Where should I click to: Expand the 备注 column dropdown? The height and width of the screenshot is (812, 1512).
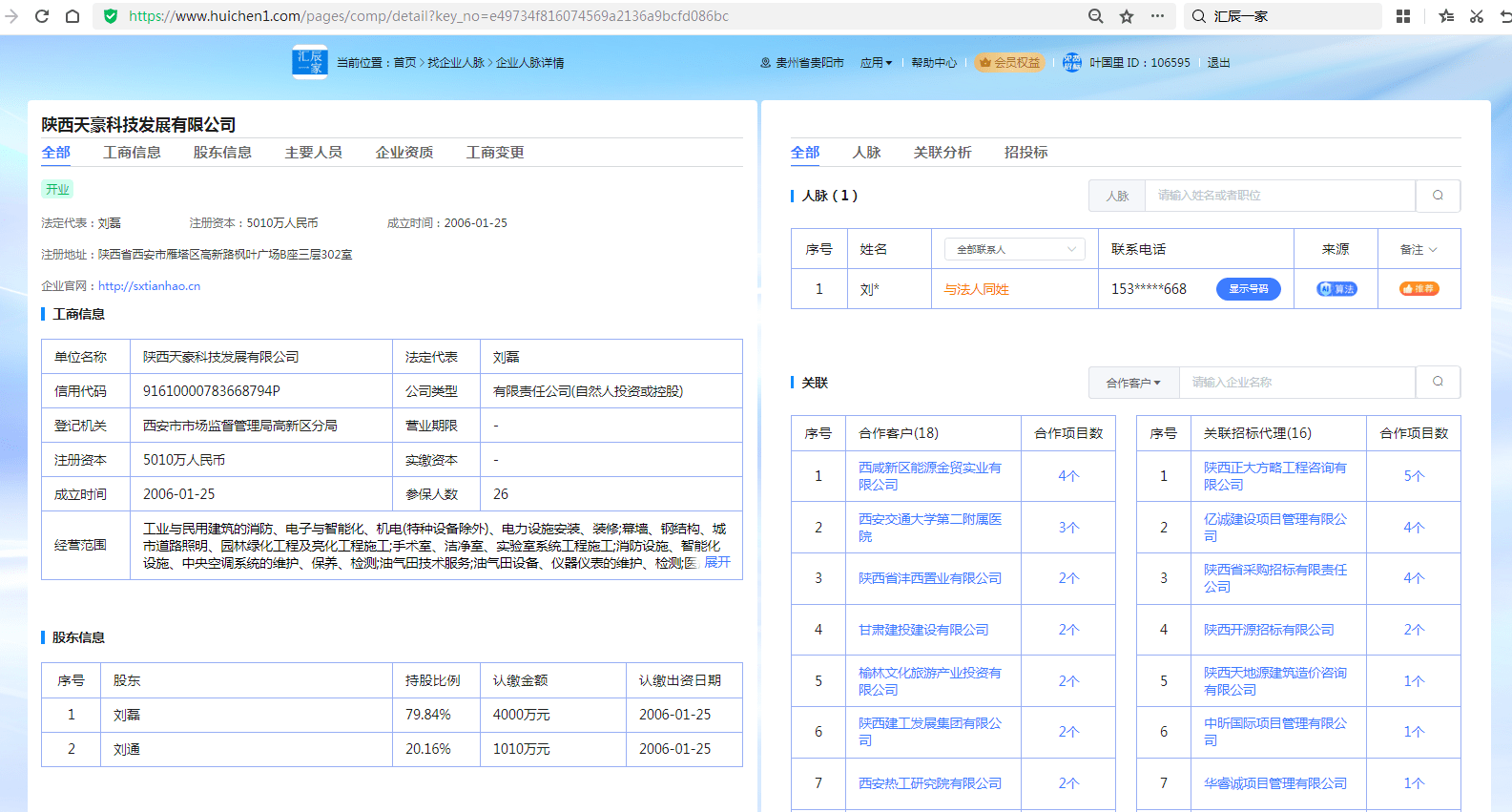point(1419,250)
